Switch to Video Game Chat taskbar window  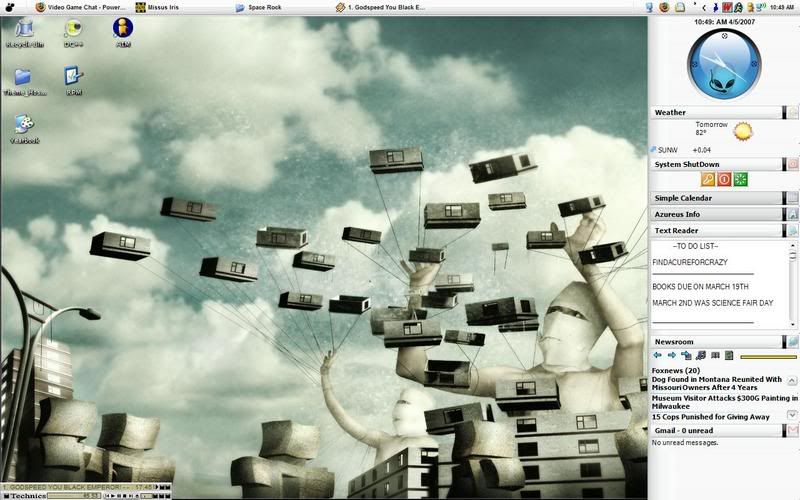click(80, 7)
